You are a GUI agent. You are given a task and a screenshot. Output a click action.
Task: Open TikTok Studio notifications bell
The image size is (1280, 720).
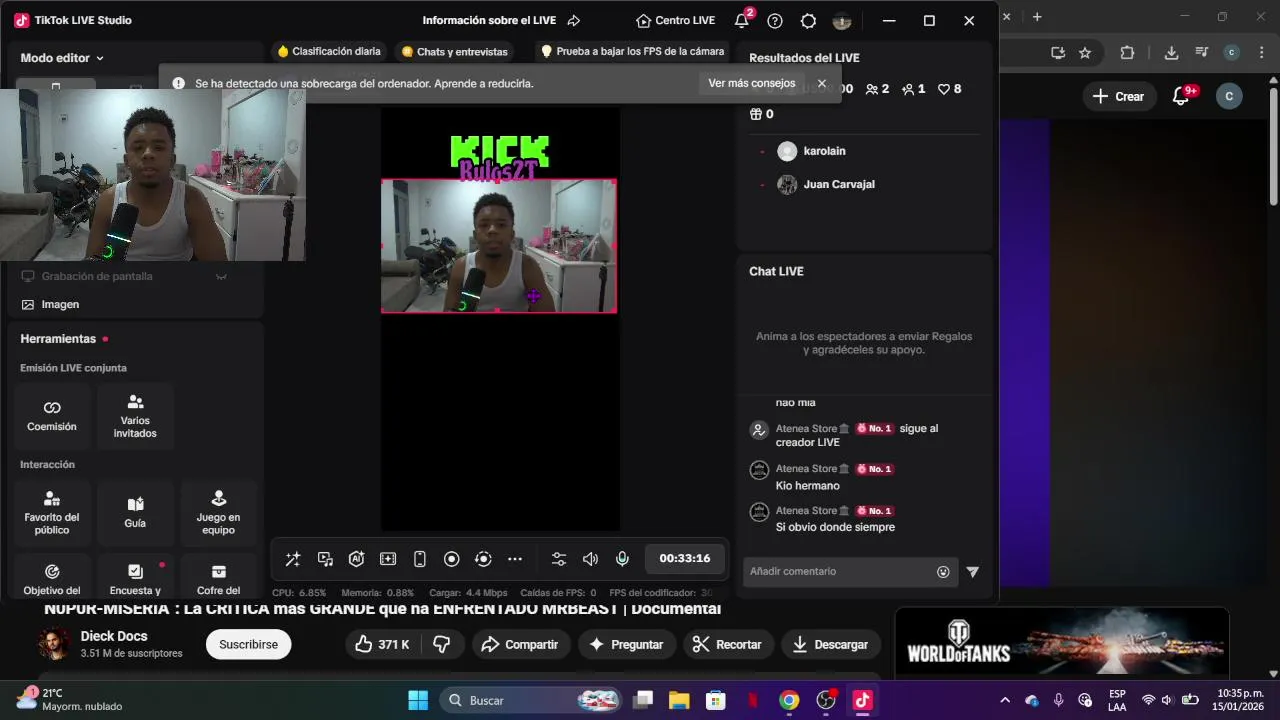pos(742,20)
